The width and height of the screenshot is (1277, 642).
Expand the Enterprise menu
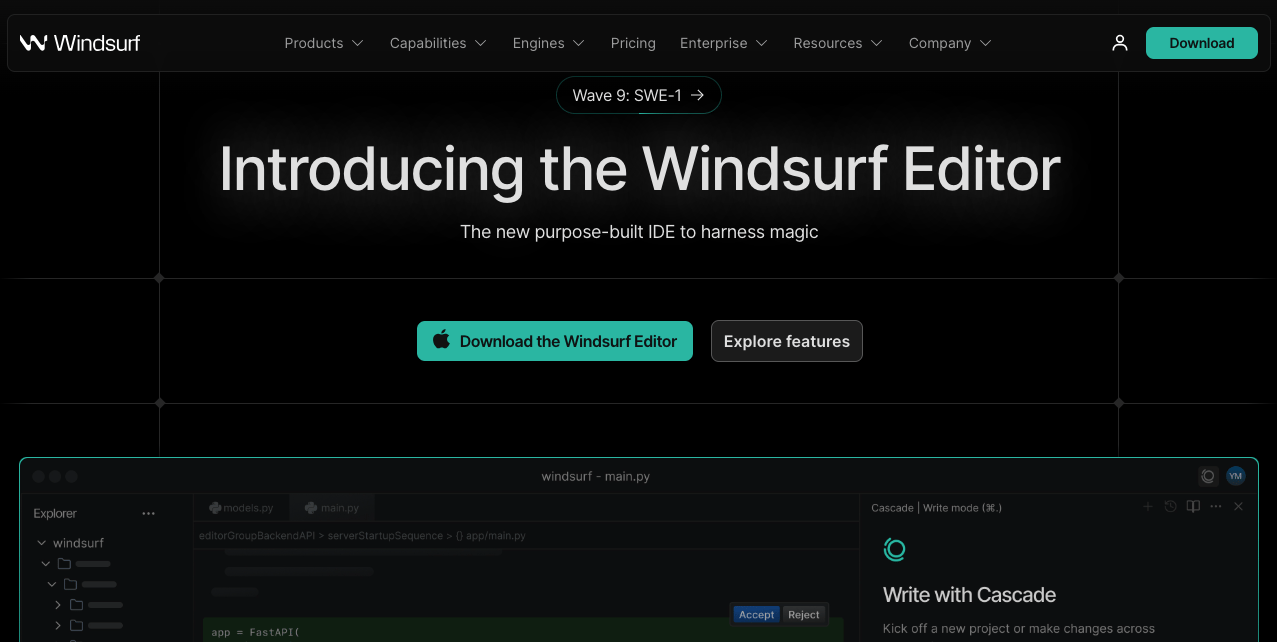click(x=724, y=43)
